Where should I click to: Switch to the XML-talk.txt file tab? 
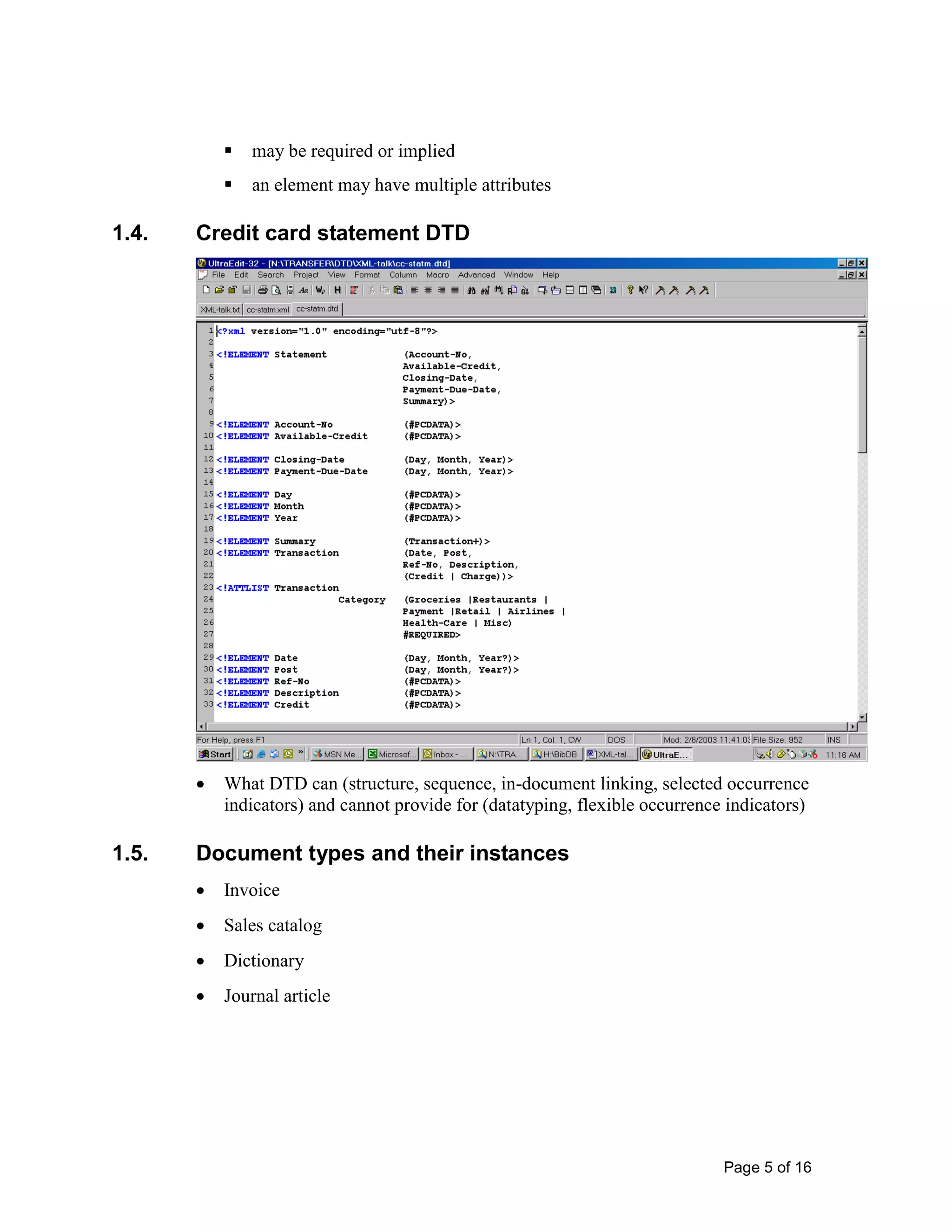point(220,310)
